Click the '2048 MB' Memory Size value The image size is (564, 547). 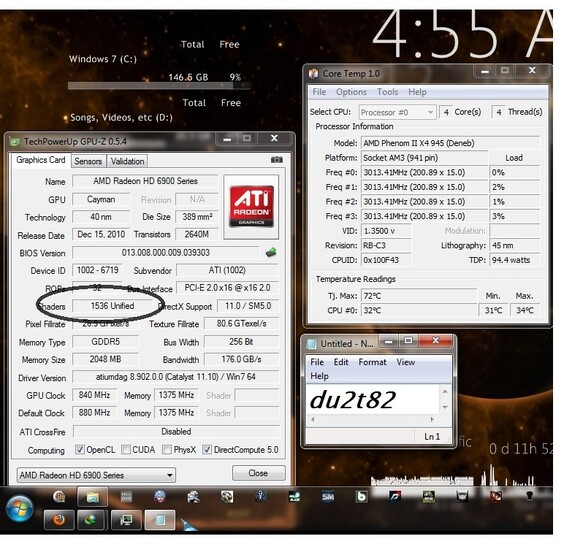point(105,359)
